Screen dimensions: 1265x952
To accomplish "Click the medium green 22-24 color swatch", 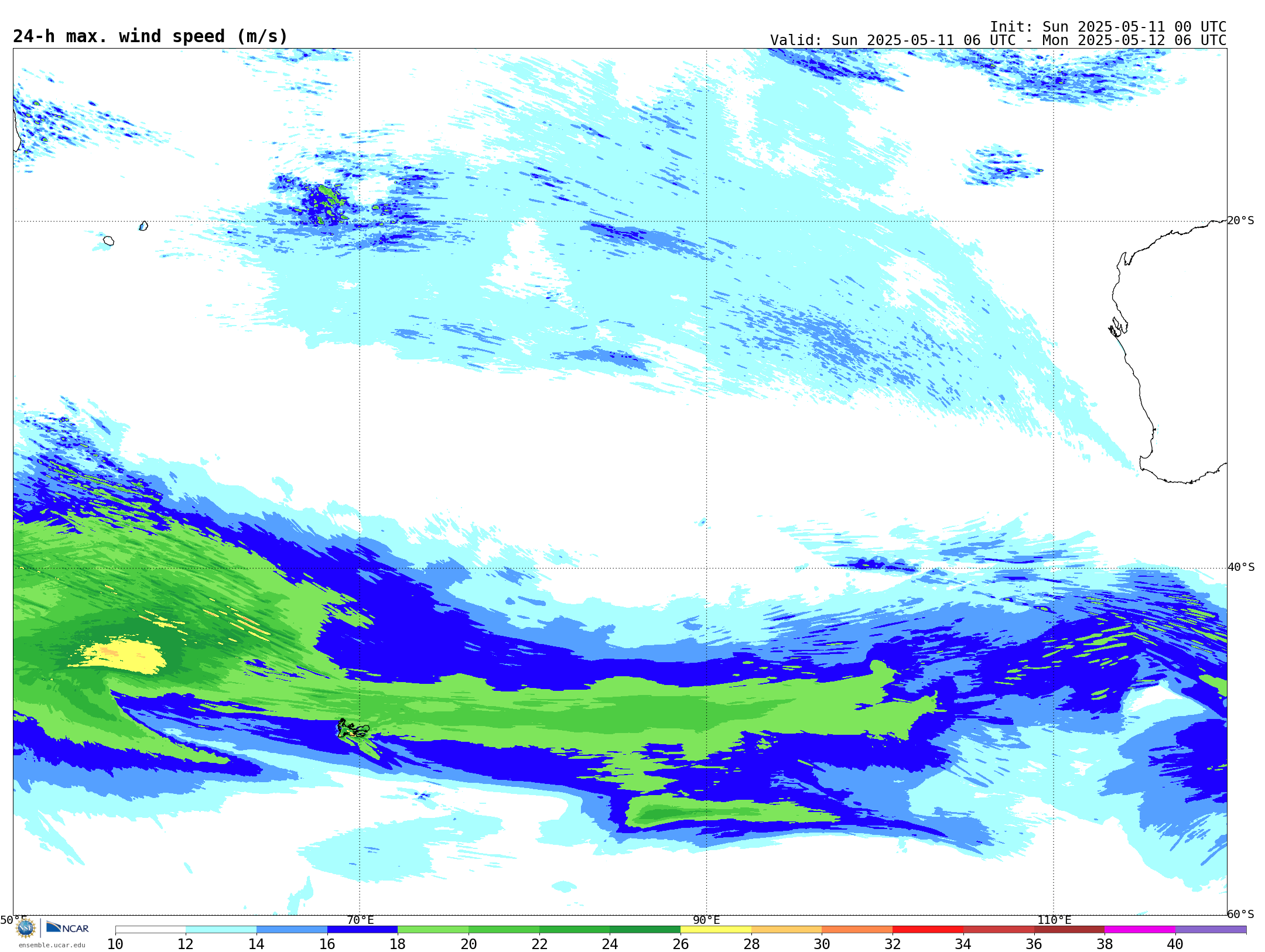I will [x=575, y=930].
